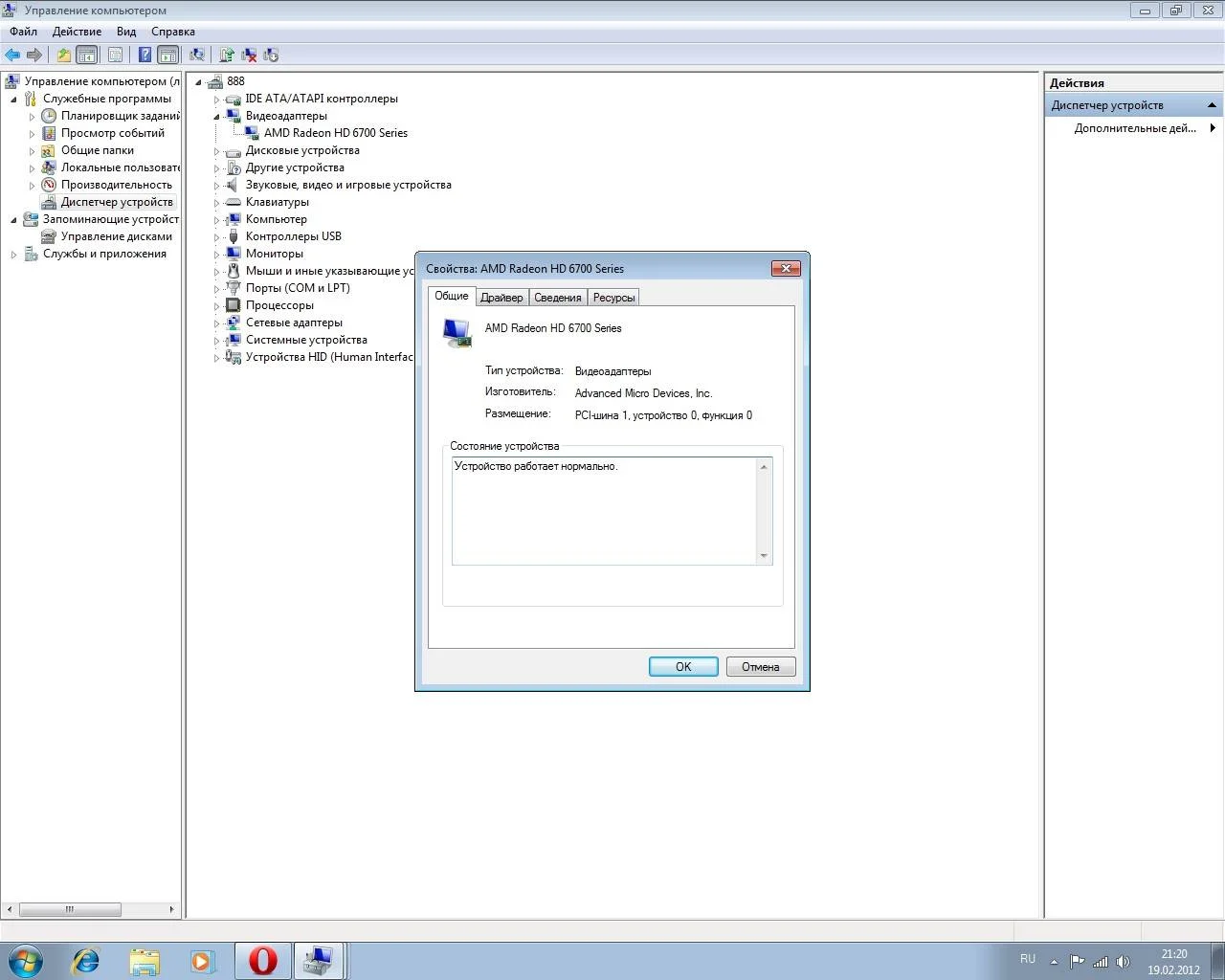The image size is (1225, 980).
Task: Click the clock showing 21:20
Action: [1174, 954]
